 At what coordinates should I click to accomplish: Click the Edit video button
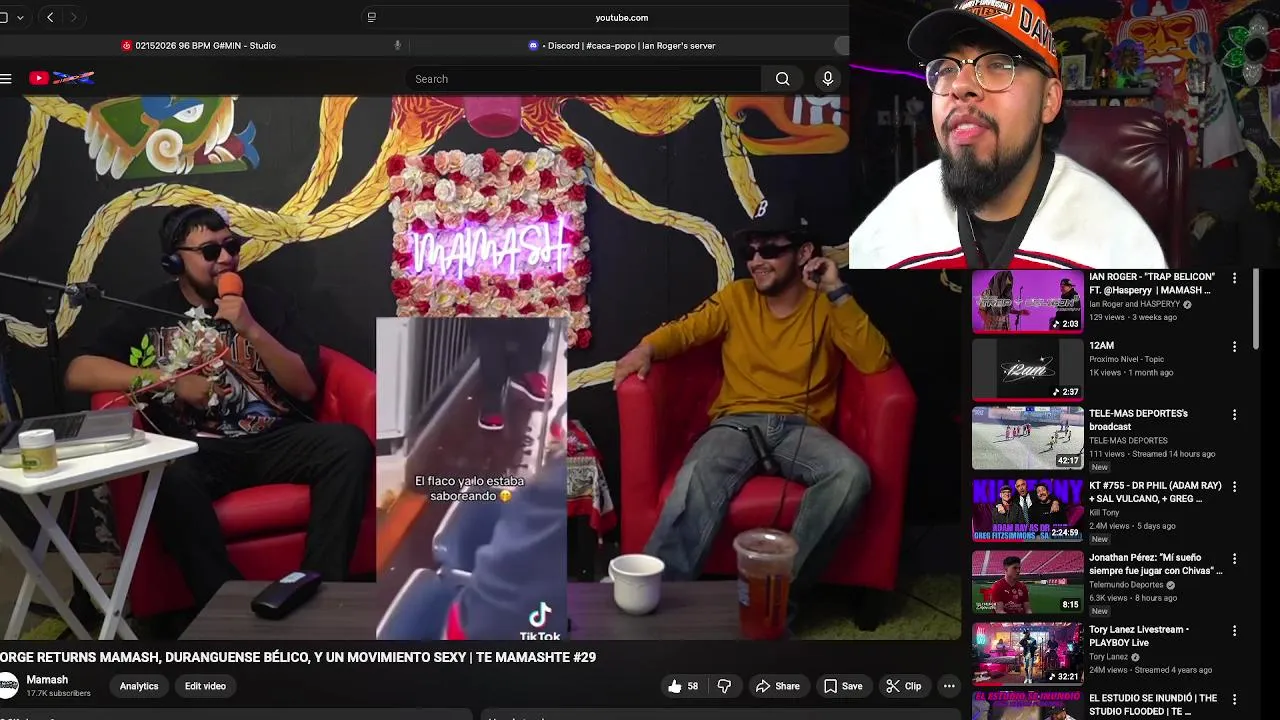pos(205,686)
